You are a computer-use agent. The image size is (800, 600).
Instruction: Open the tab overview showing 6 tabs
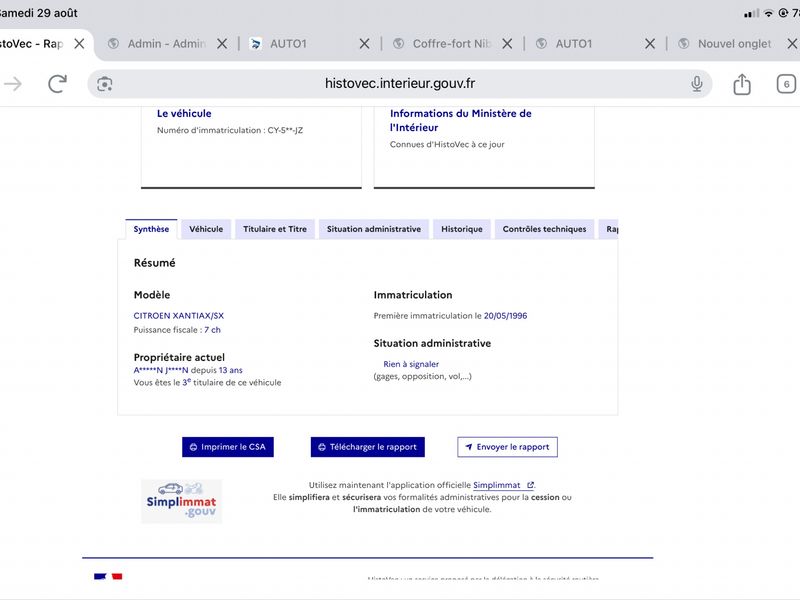pyautogui.click(x=786, y=84)
